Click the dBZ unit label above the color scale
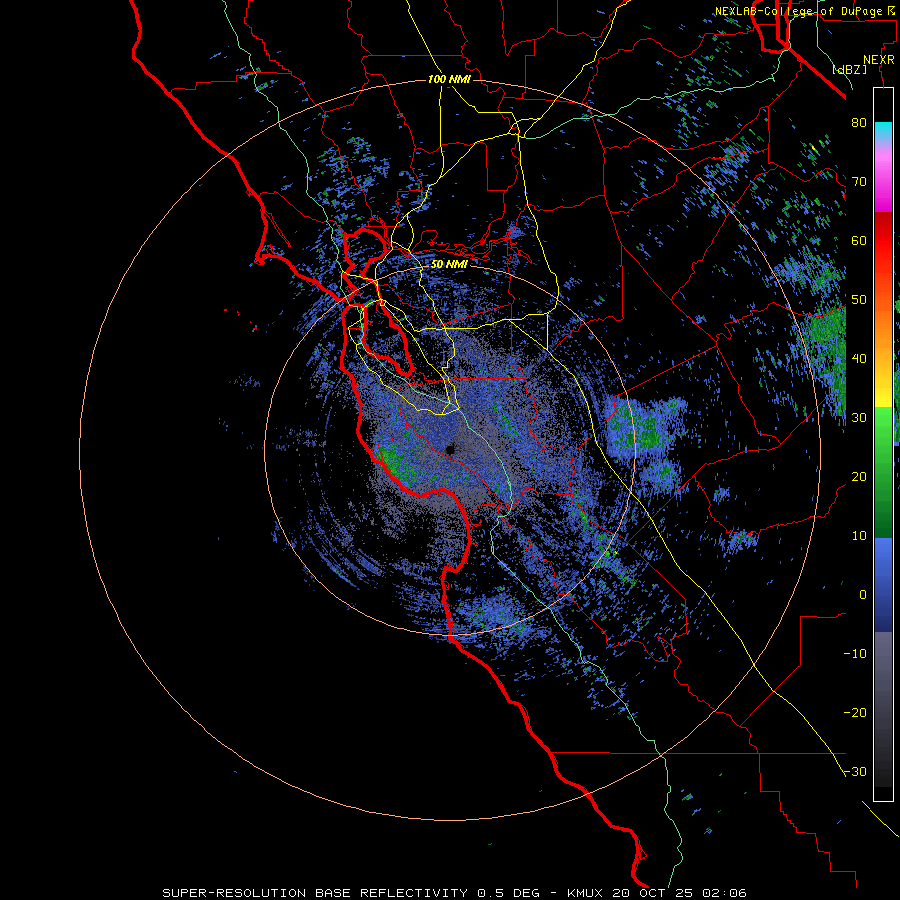This screenshot has width=900, height=900. 849,69
